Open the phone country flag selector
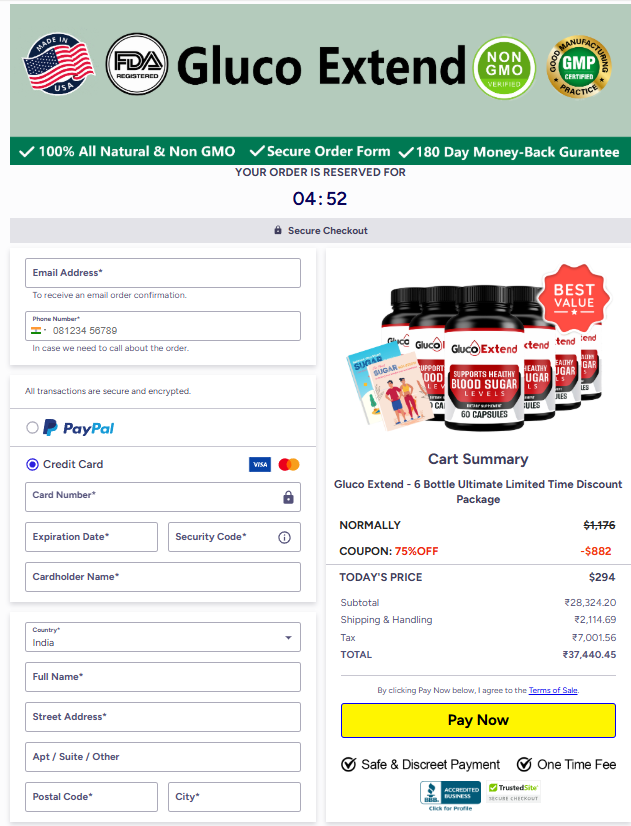The image size is (631, 826). tap(38, 331)
